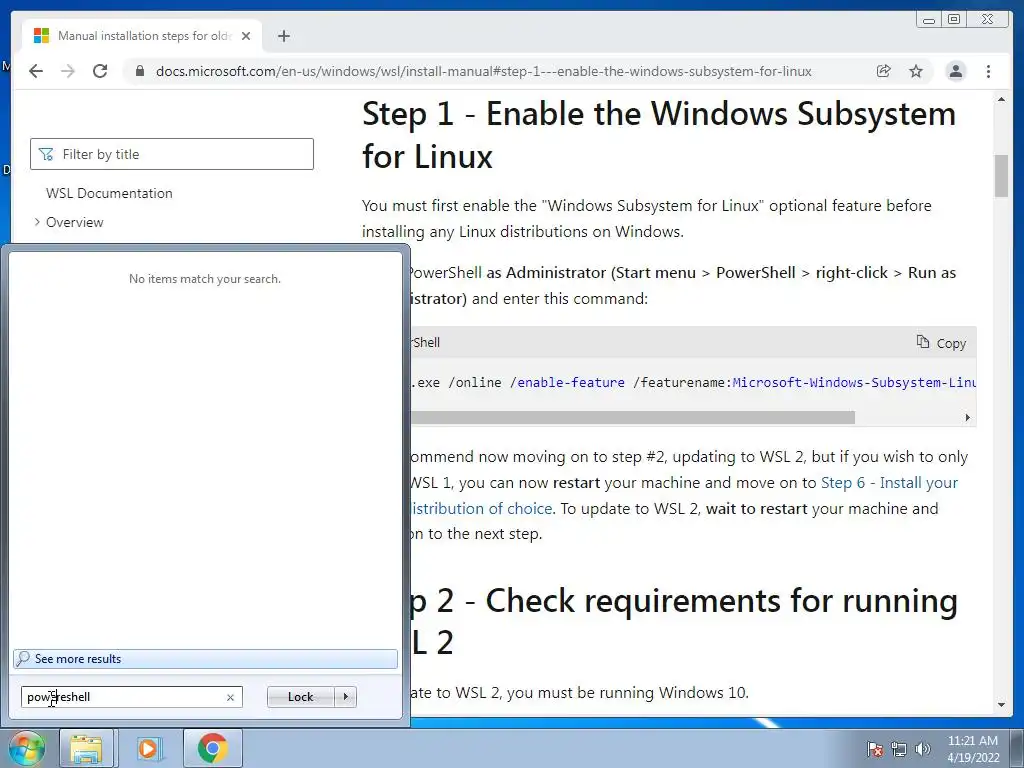This screenshot has height=768, width=1024.
Task: Open a new browser tab
Action: [x=283, y=36]
